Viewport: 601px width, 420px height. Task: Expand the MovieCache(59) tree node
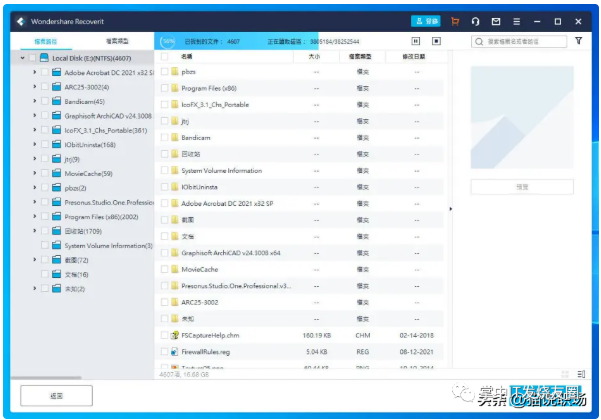[x=34, y=173]
